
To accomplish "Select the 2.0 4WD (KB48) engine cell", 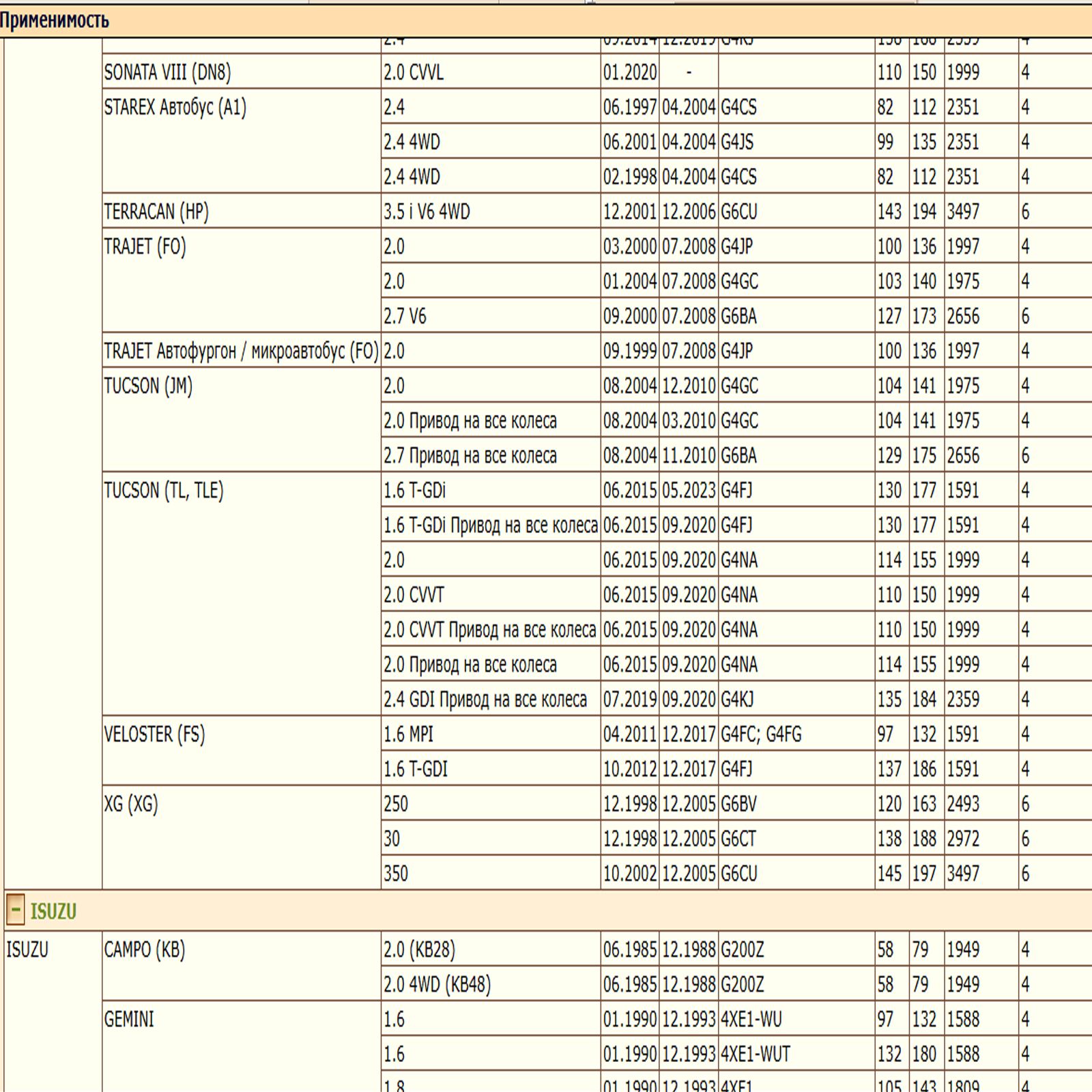I will pos(437,984).
